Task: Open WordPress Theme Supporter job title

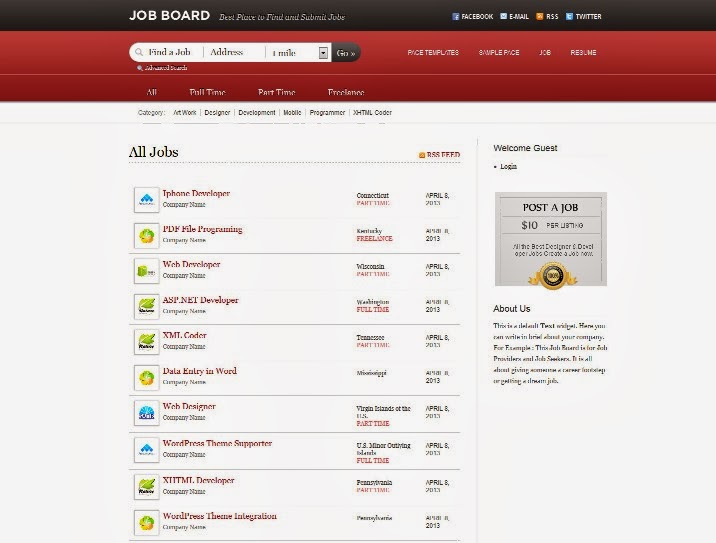Action: [217, 443]
